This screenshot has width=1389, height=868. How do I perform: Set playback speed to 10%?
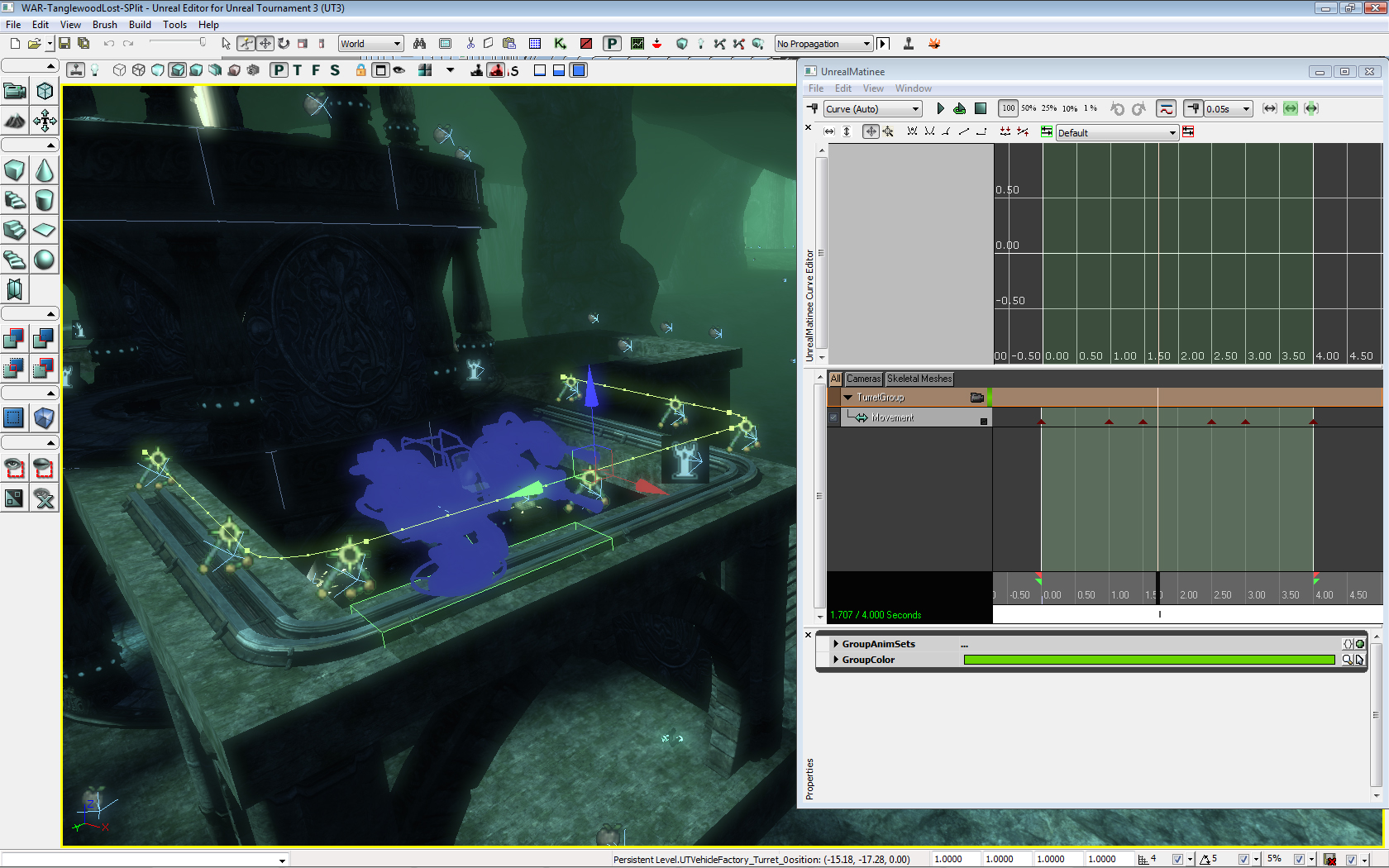(x=1070, y=108)
